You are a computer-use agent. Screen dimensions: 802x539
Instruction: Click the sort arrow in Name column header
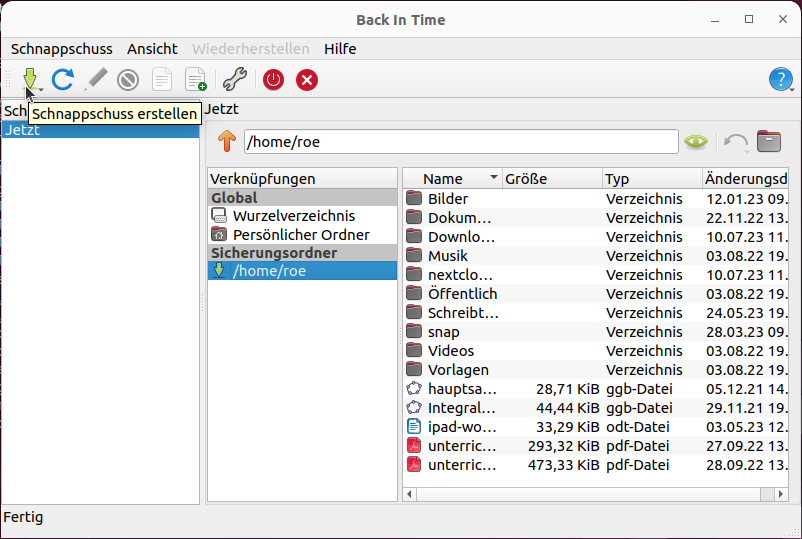[493, 178]
